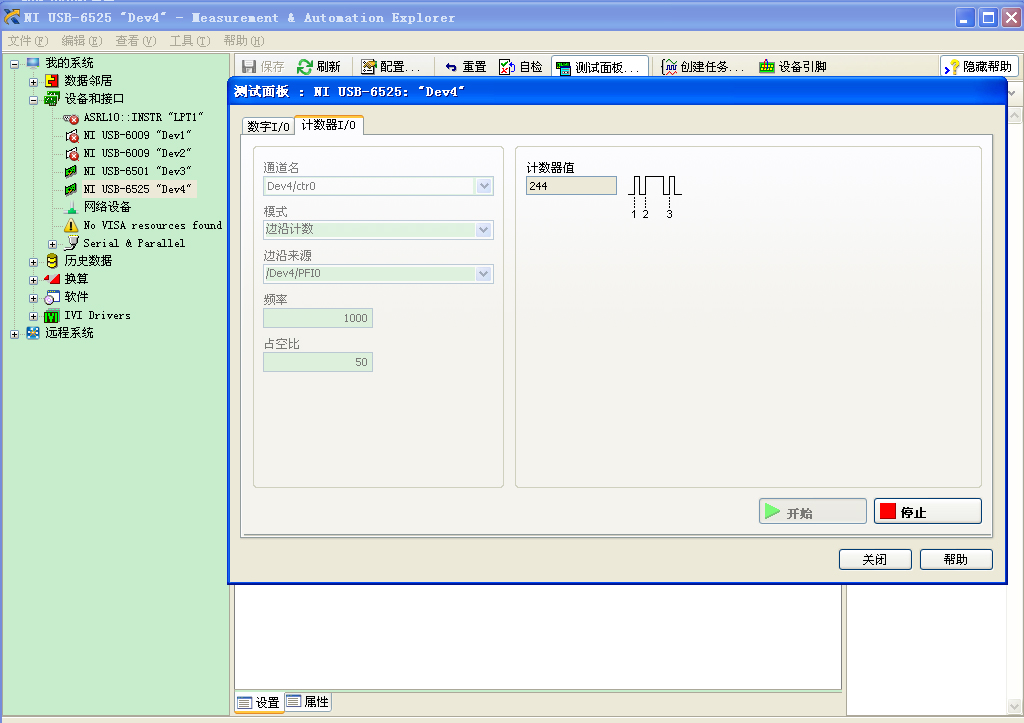Viewport: 1024px width, 723px height.
Task: Select My System (我的系统) computer icon
Action: (33, 63)
